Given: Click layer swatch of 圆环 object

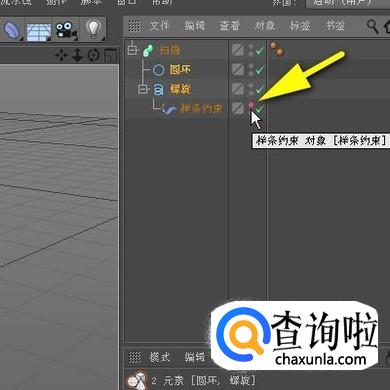Looking at the screenshot, I should (238, 70).
